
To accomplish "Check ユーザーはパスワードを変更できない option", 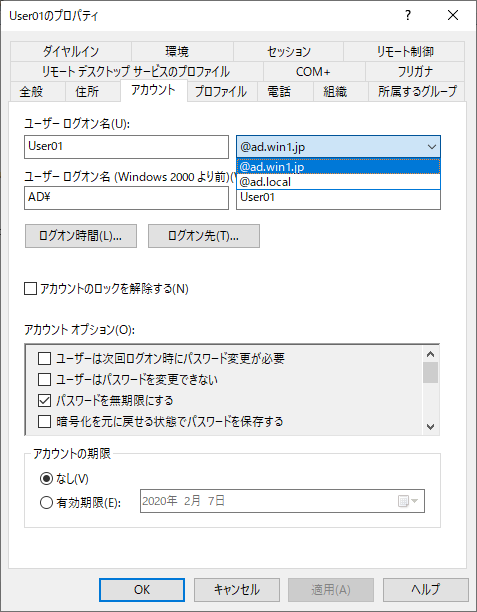I will [x=44, y=379].
